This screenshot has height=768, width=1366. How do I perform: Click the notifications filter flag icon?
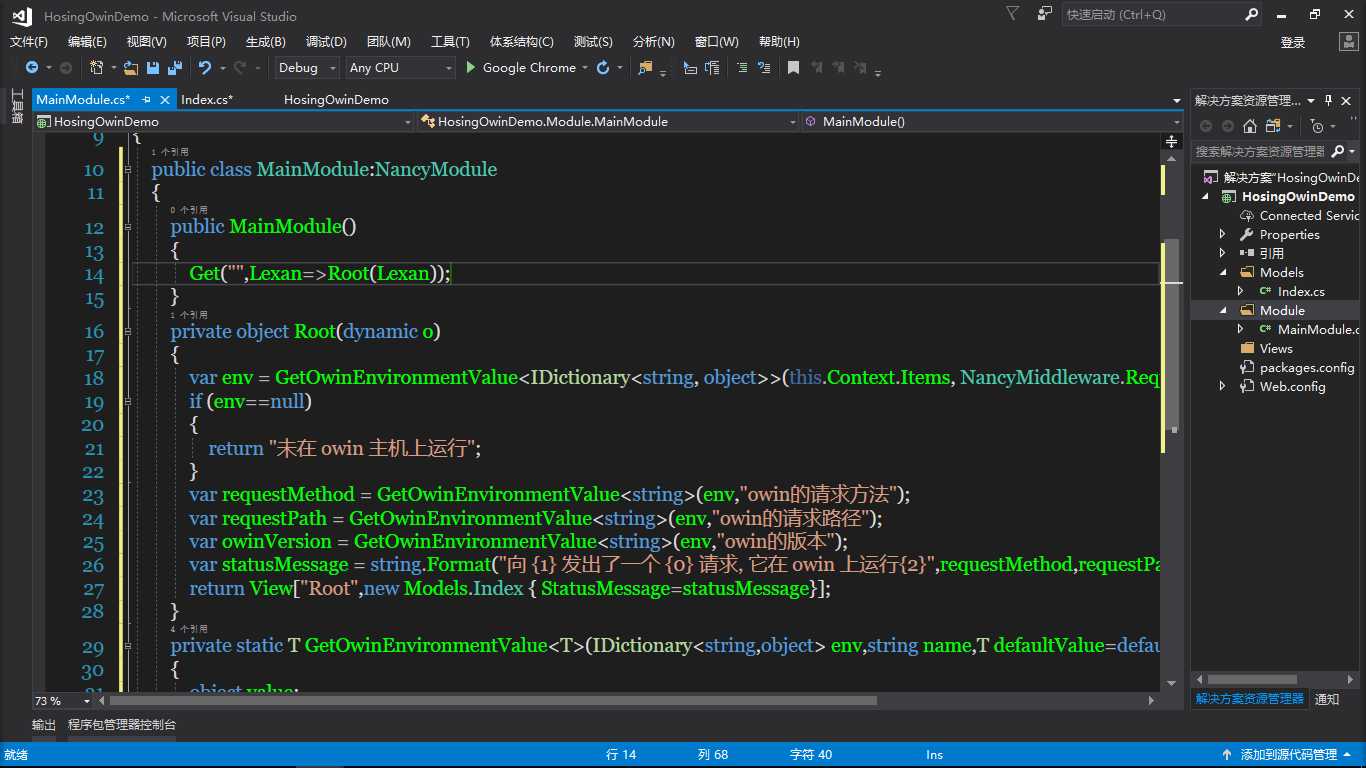1013,14
